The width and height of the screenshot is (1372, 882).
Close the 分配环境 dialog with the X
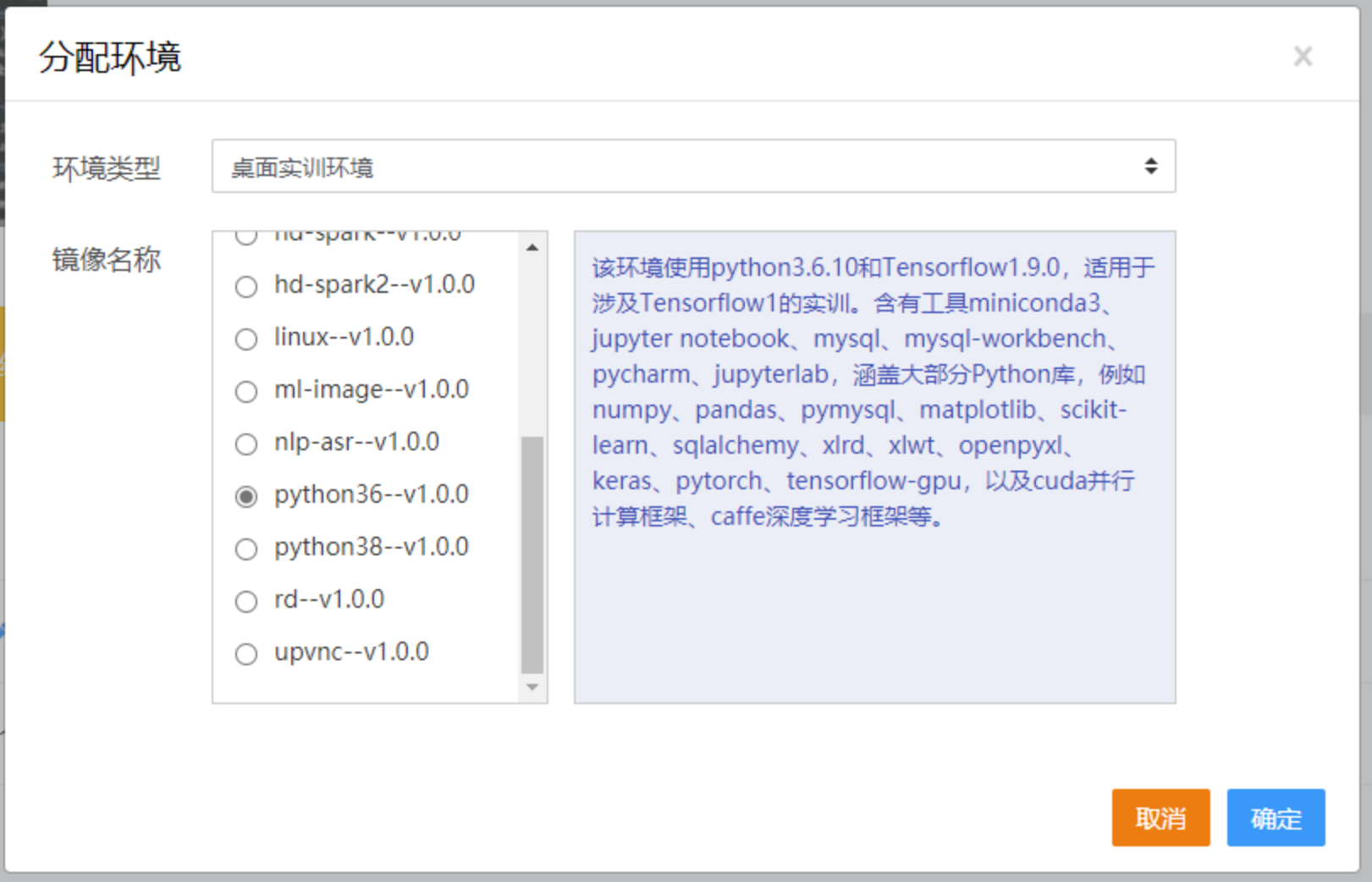point(1303,56)
